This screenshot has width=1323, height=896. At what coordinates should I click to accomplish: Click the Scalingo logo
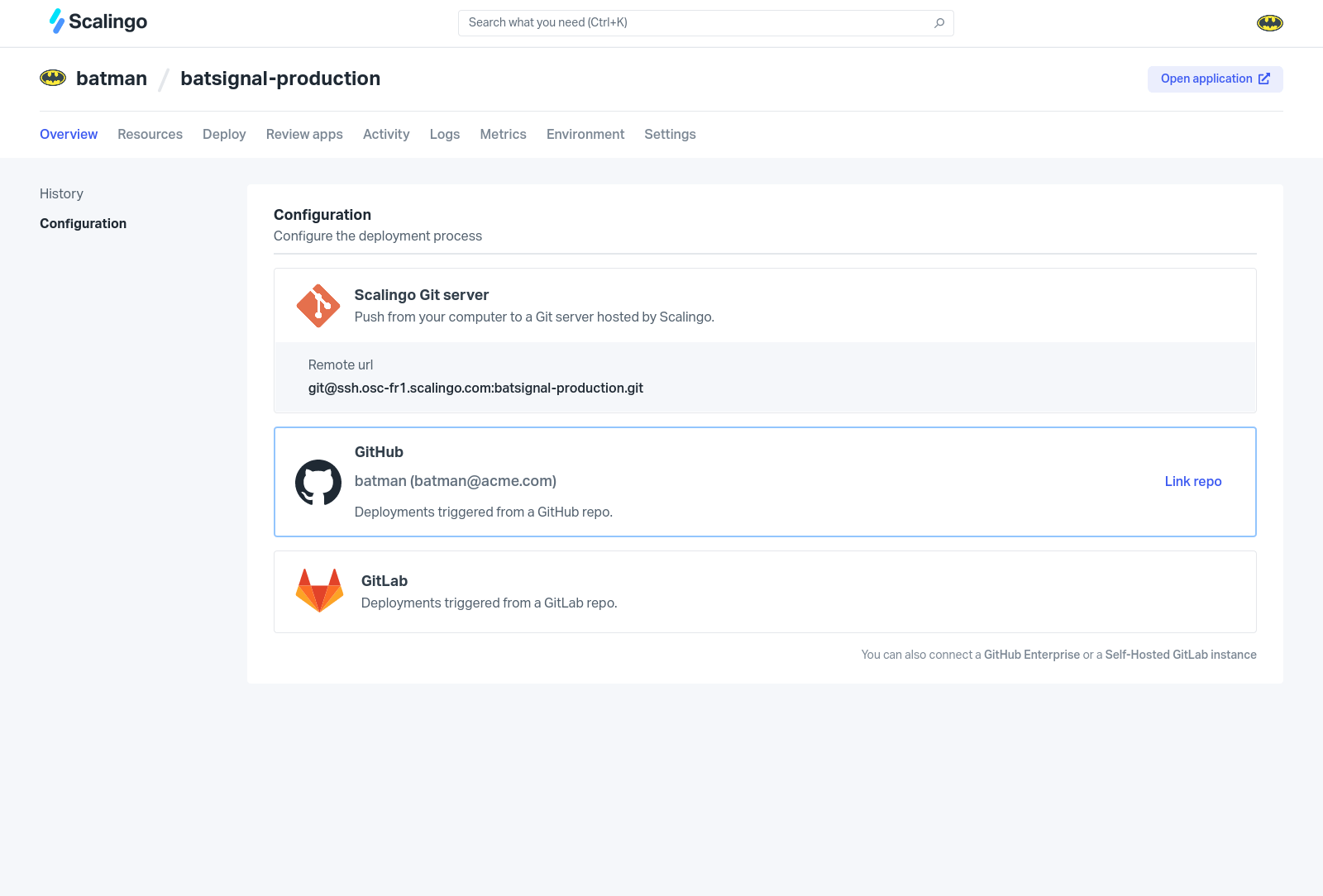pos(97,22)
